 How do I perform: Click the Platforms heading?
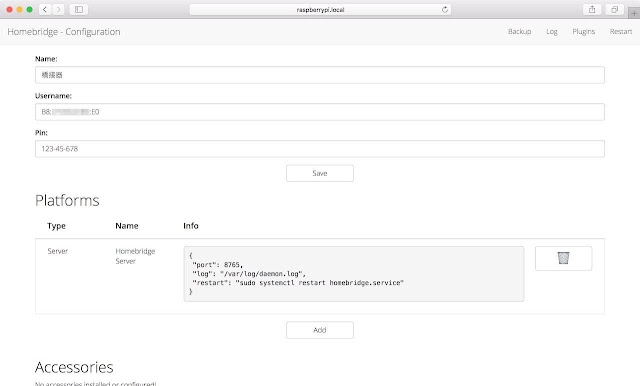click(x=67, y=200)
